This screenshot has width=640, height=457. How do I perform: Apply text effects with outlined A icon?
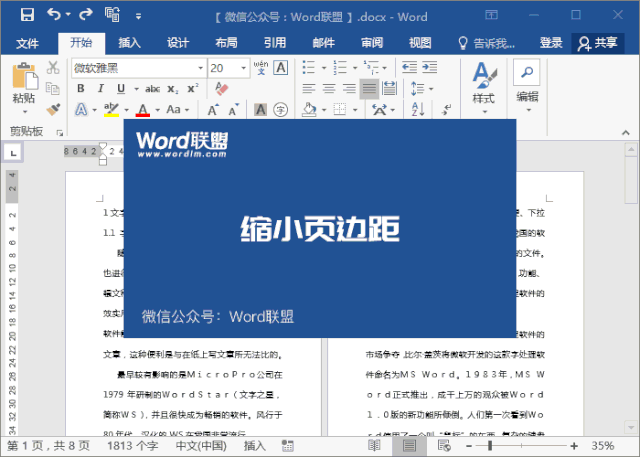81,109
